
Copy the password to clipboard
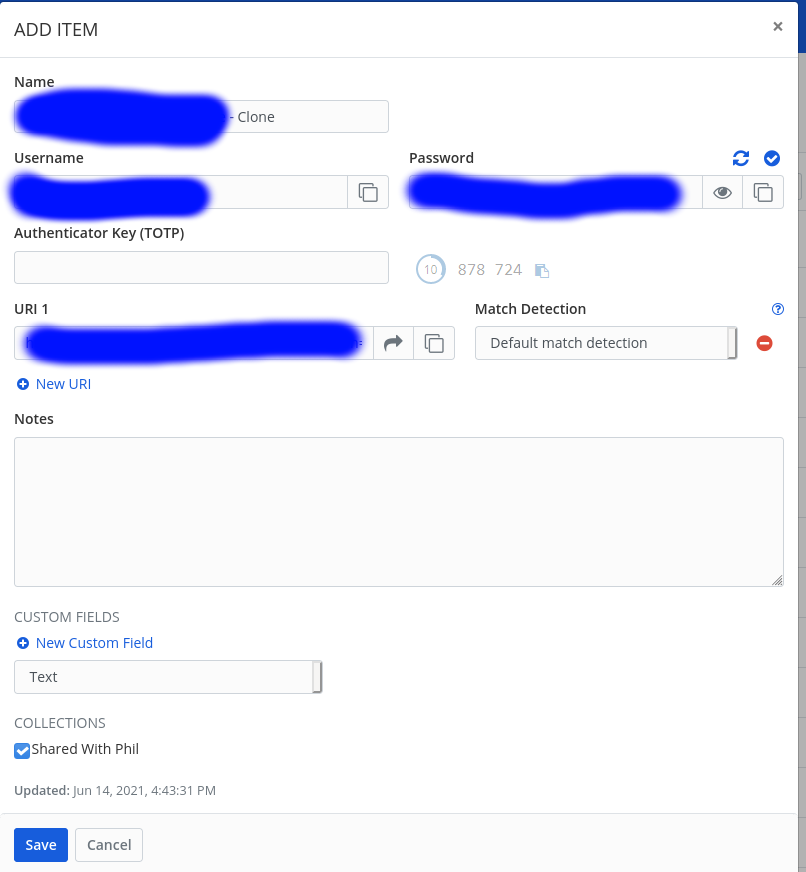pyautogui.click(x=763, y=192)
